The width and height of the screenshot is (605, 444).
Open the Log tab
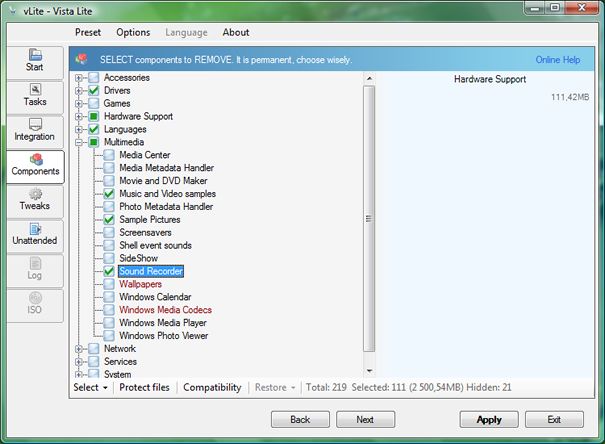coord(35,271)
